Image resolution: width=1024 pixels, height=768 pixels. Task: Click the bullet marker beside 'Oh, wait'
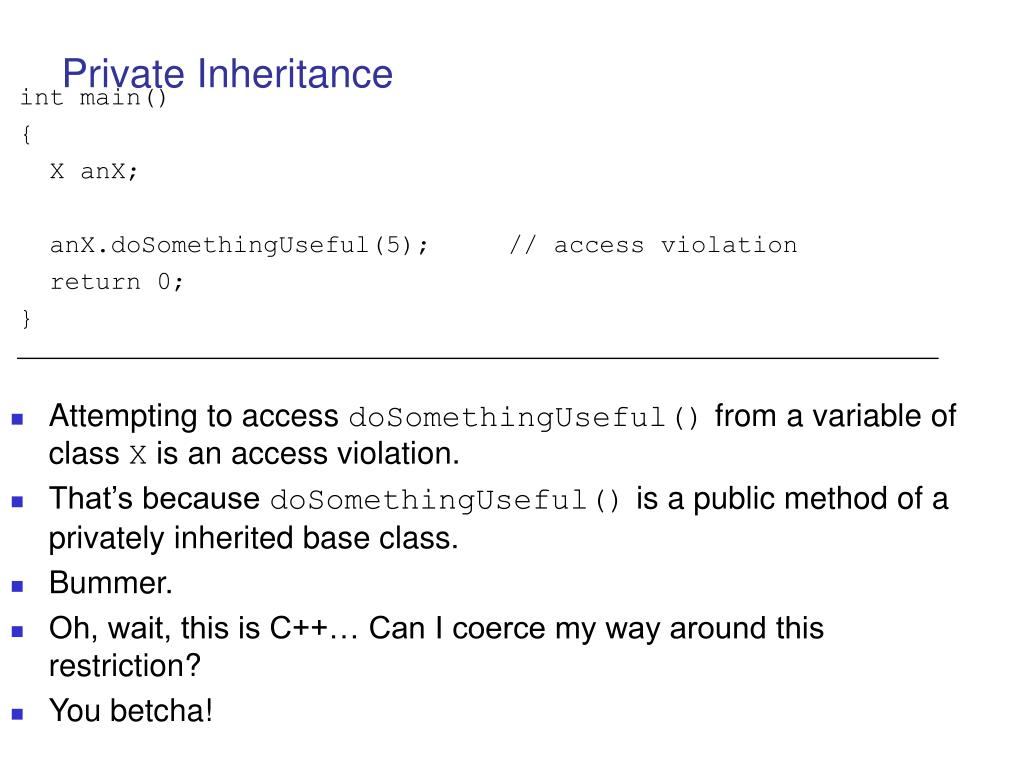click(x=18, y=631)
